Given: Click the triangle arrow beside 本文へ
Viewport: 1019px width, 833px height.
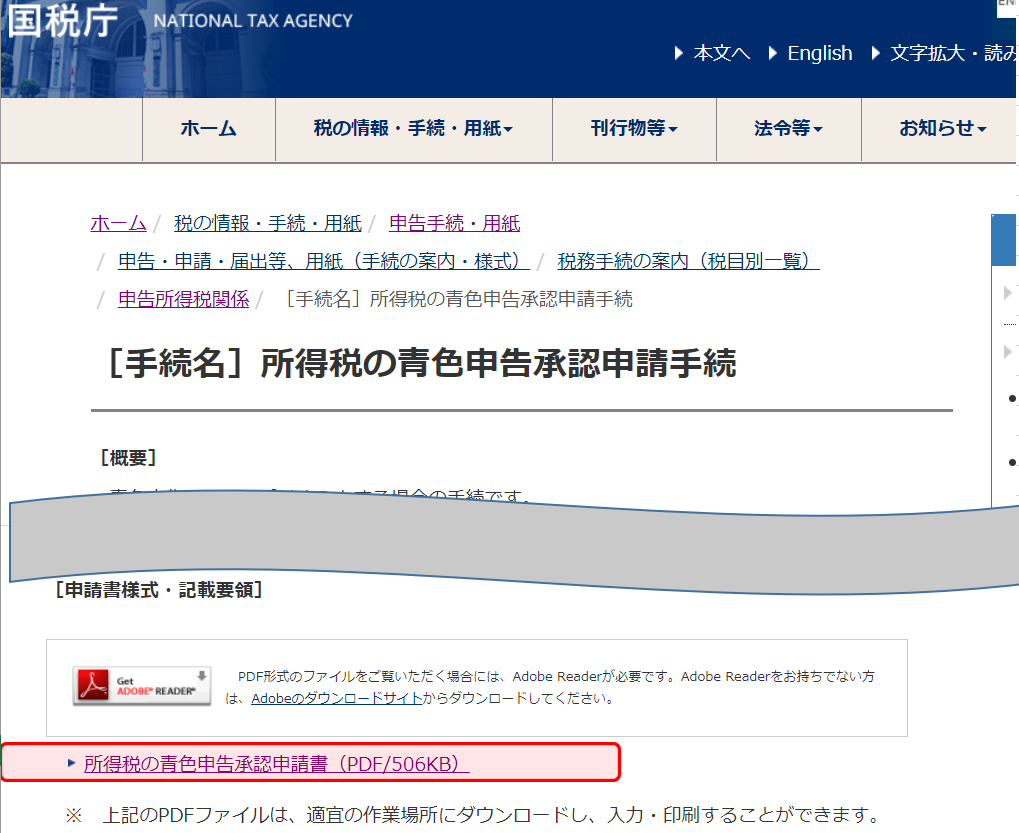Looking at the screenshot, I should tap(680, 53).
